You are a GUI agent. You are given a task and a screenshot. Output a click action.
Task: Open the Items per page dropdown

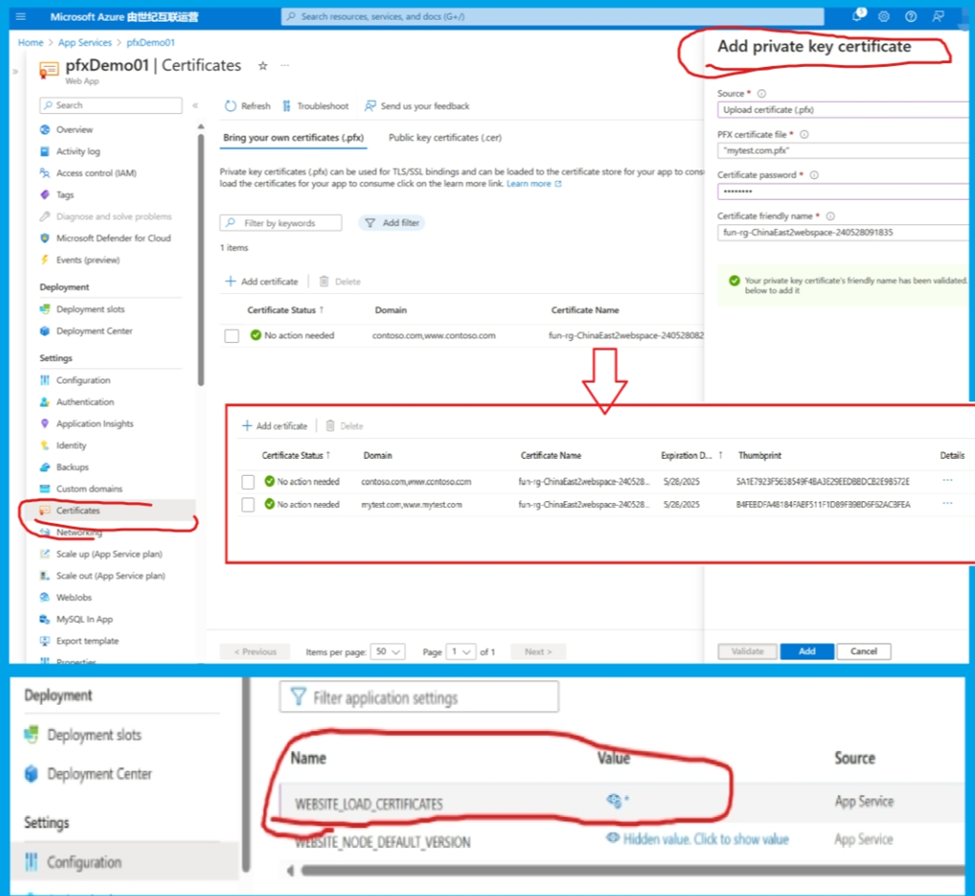387,651
